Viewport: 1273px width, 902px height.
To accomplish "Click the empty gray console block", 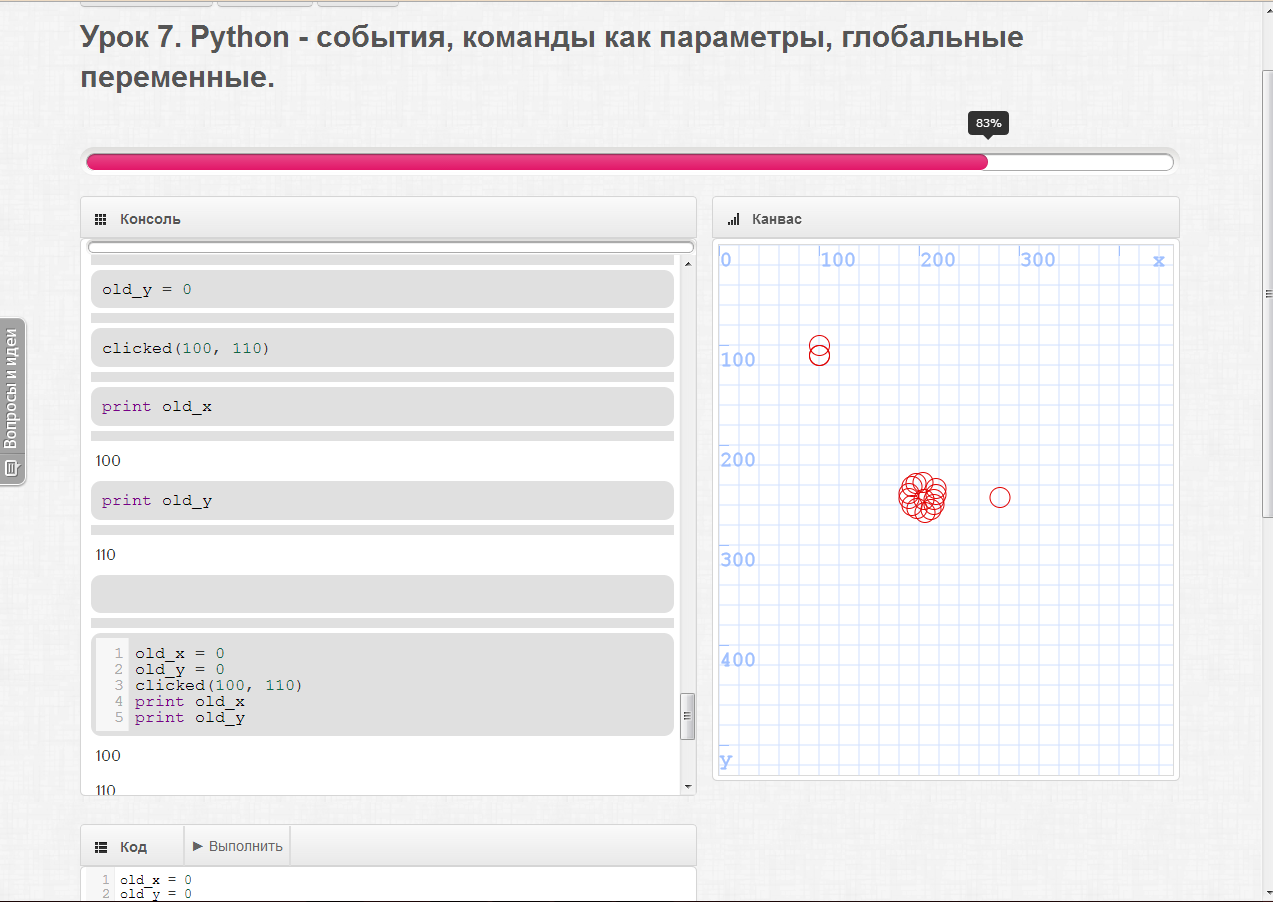I will (382, 594).
